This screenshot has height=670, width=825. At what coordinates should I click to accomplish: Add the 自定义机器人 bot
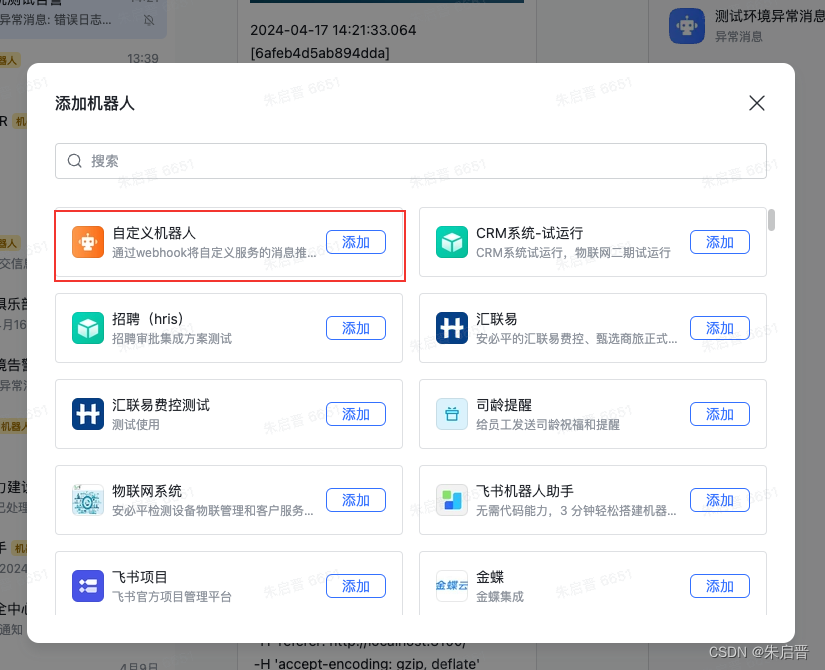click(x=356, y=242)
